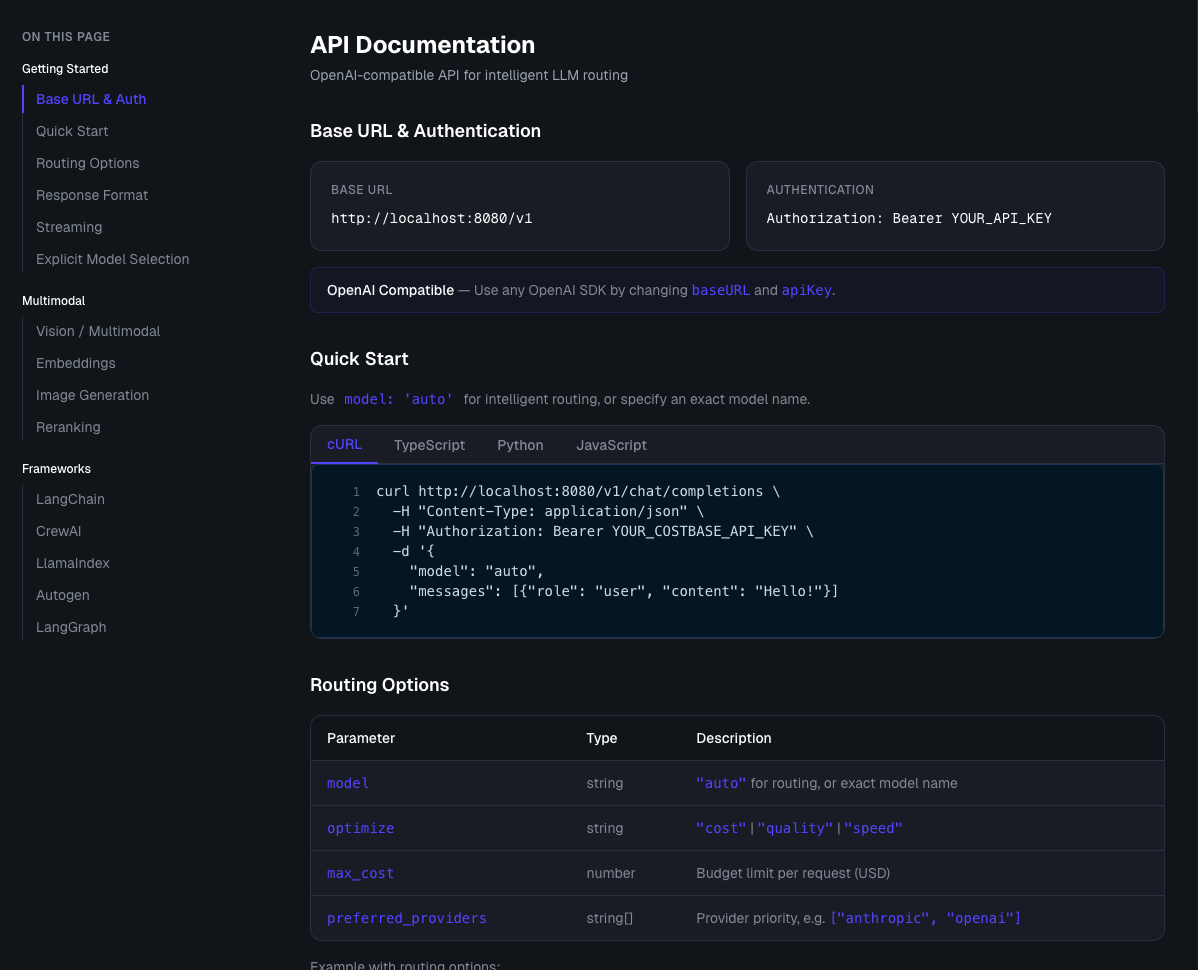Navigate to the Reranking section
The width and height of the screenshot is (1198, 970).
click(68, 427)
